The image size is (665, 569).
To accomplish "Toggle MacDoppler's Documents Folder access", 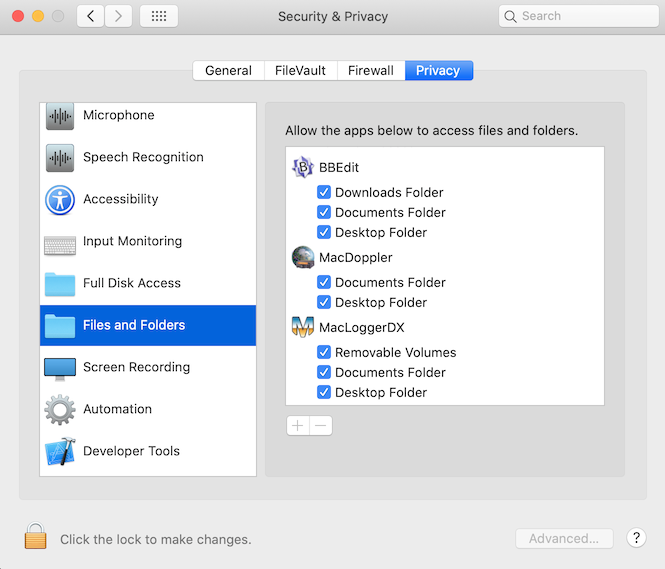I will (x=324, y=282).
